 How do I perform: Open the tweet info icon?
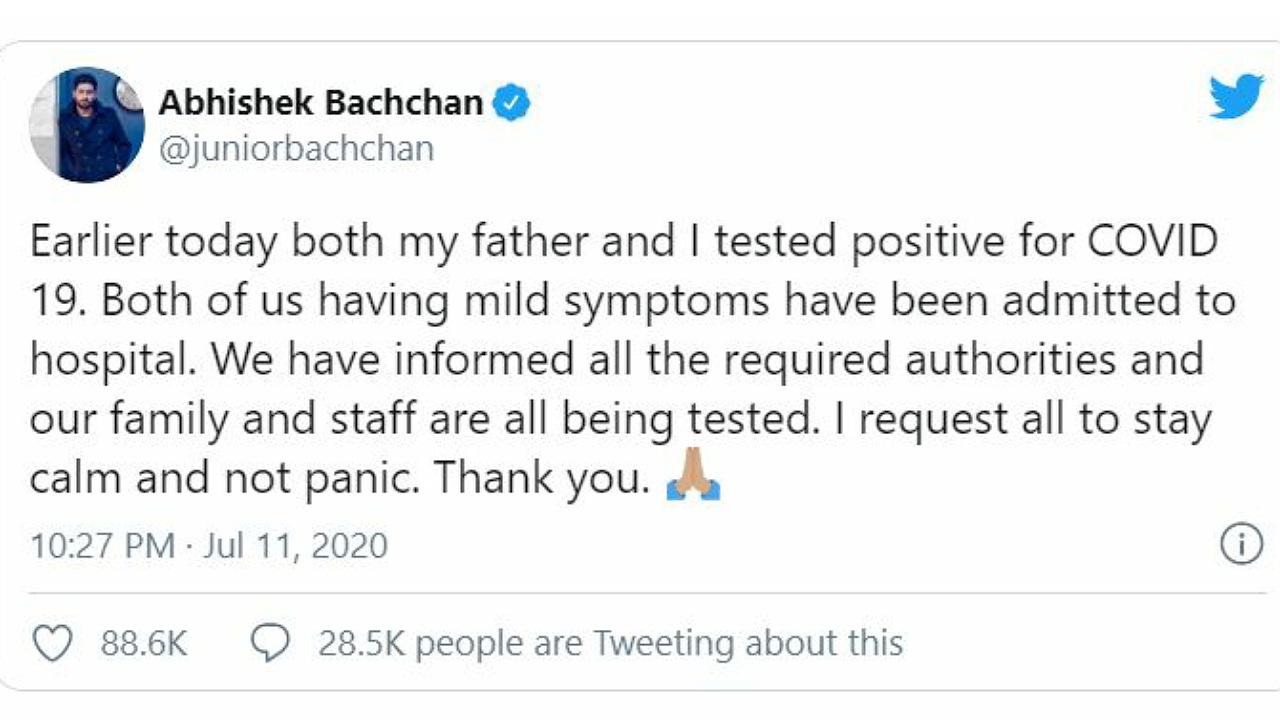1241,545
